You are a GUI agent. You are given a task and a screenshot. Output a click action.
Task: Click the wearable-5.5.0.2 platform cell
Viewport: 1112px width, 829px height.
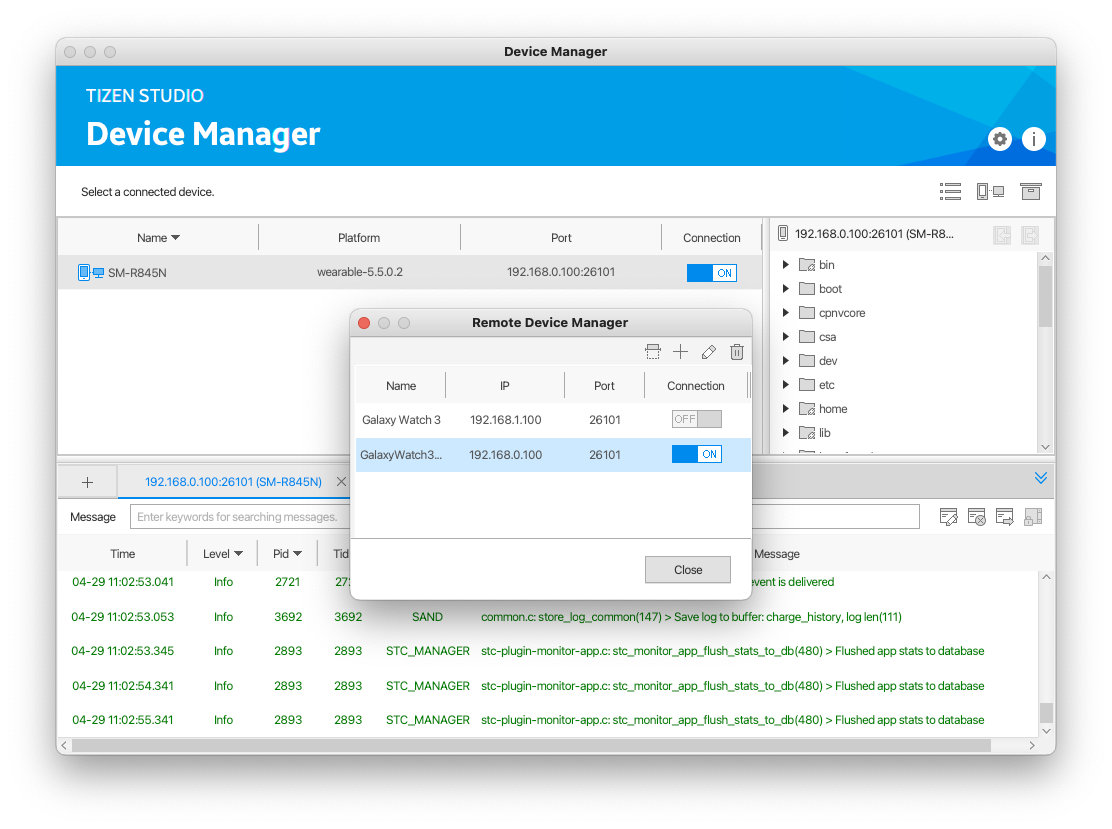point(360,272)
